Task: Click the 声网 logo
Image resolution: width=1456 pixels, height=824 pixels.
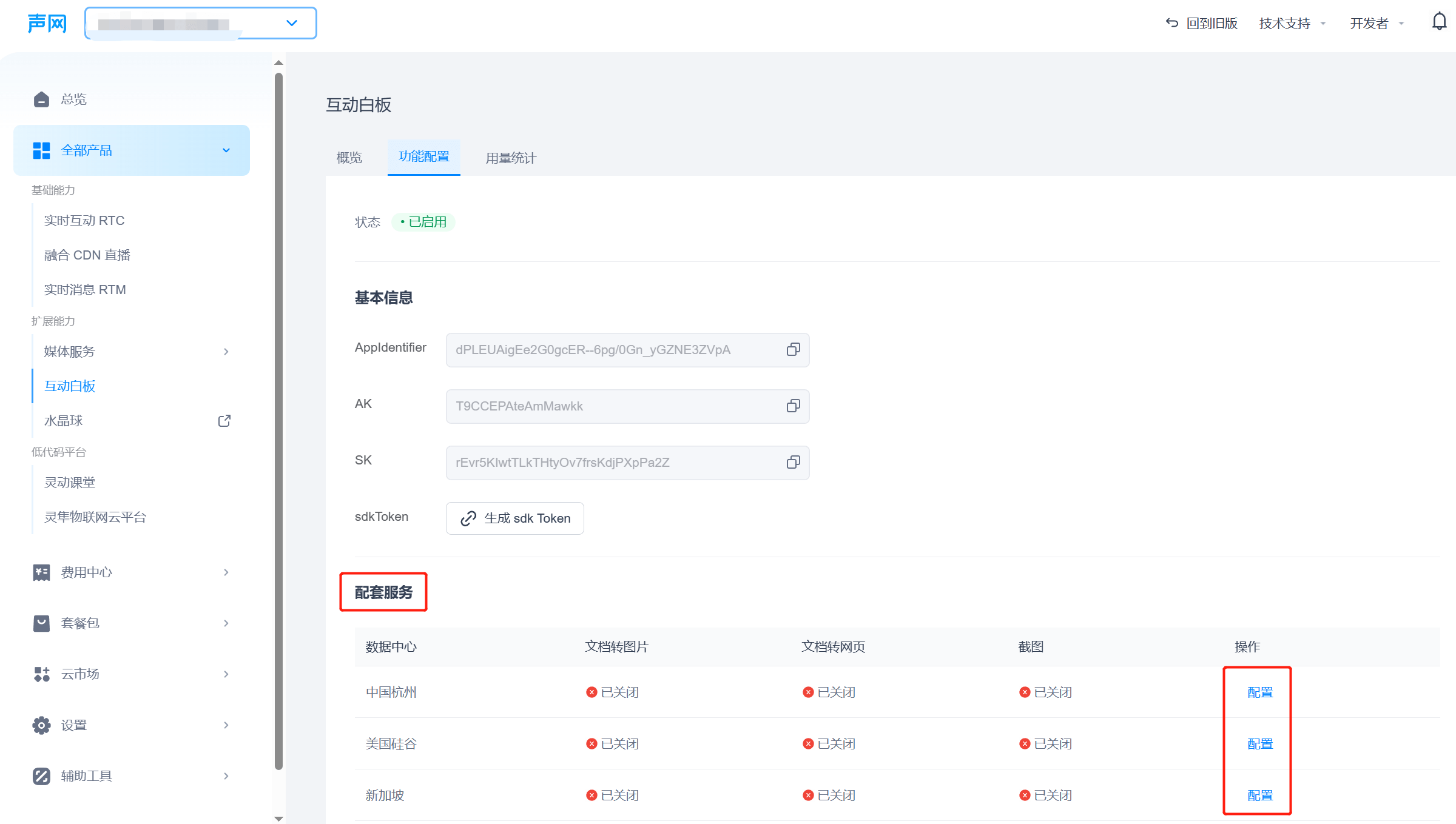Action: click(47, 24)
